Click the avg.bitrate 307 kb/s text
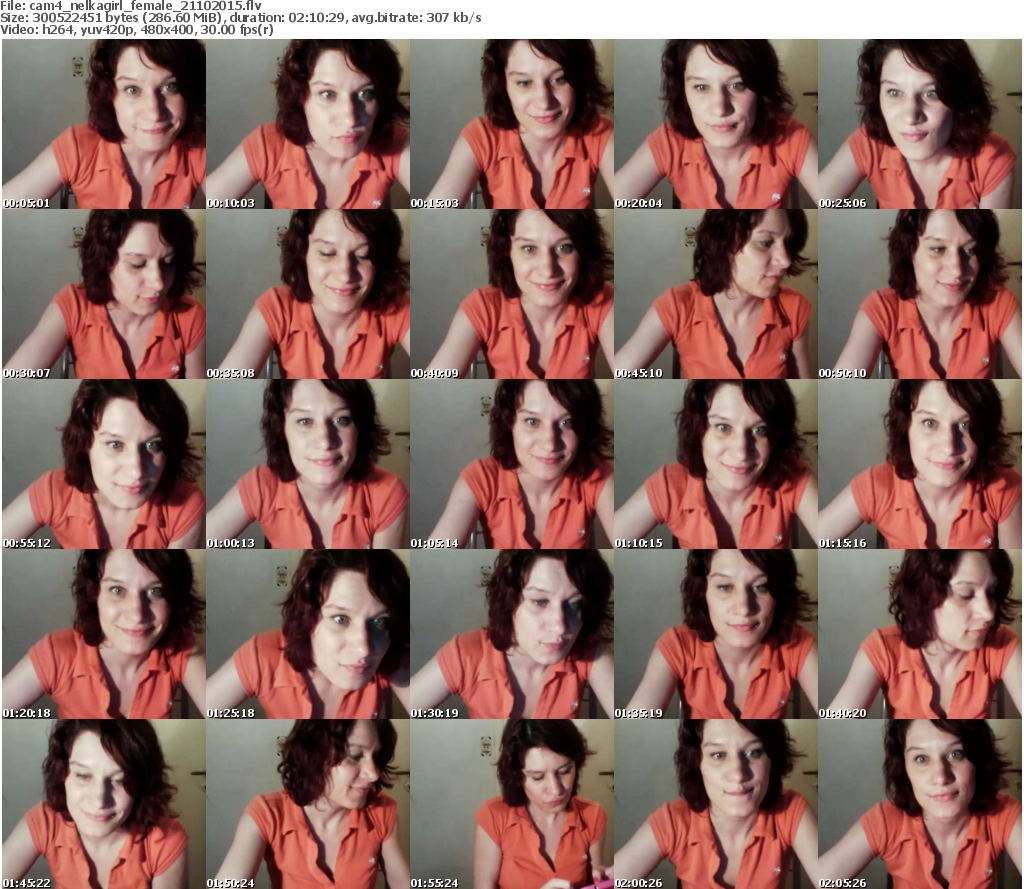This screenshot has height=889, width=1024. point(417,18)
